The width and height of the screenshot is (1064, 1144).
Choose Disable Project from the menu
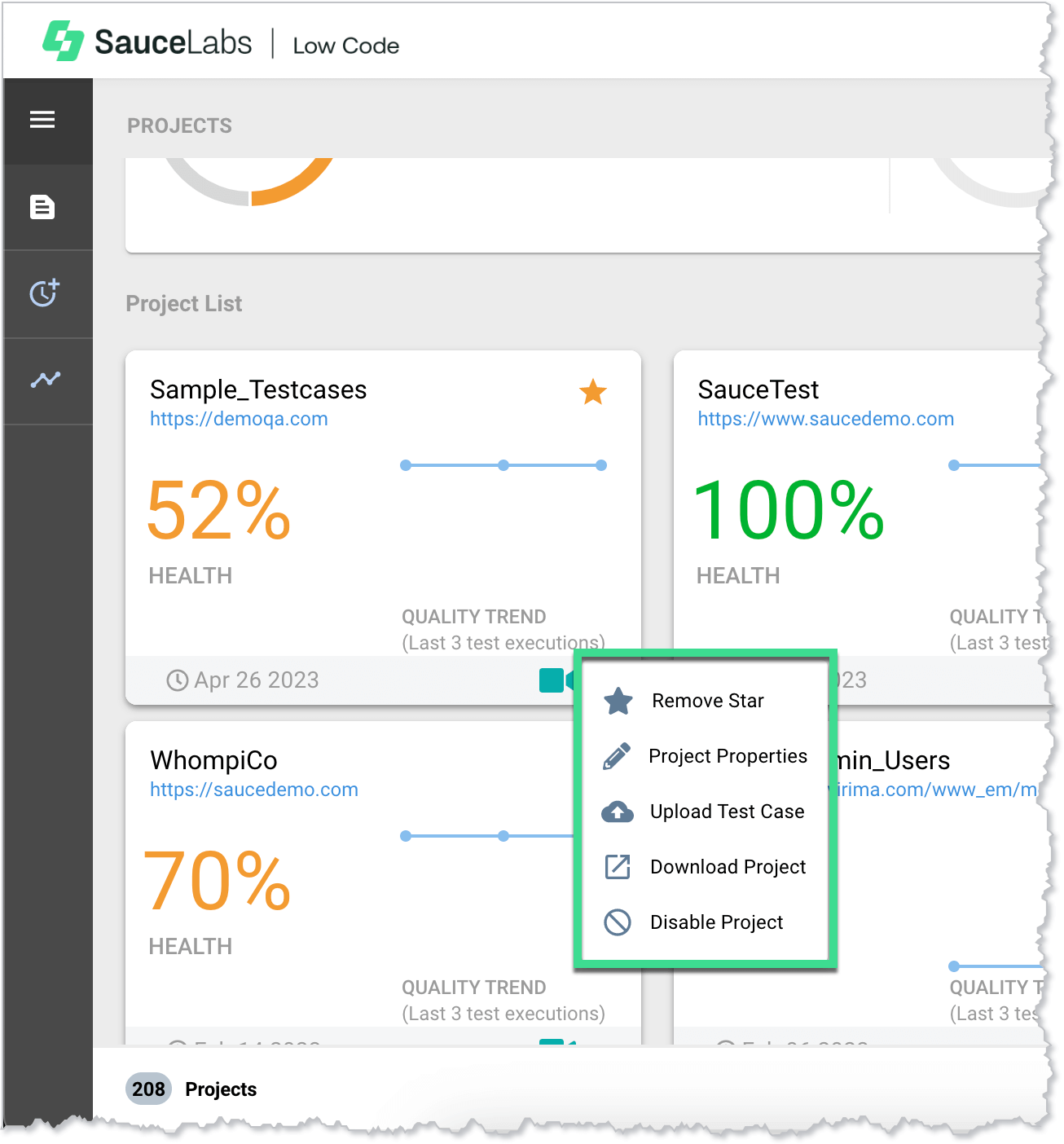click(x=716, y=922)
